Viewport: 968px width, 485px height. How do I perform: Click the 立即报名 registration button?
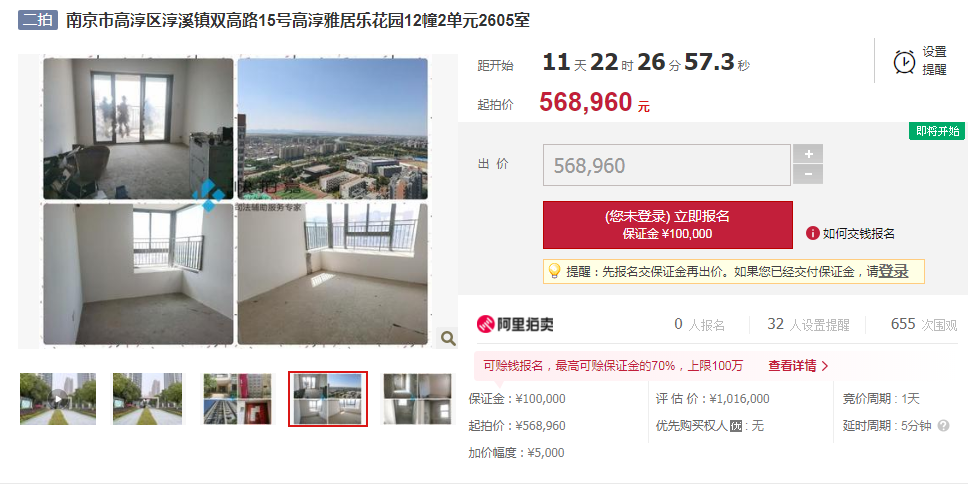667,225
